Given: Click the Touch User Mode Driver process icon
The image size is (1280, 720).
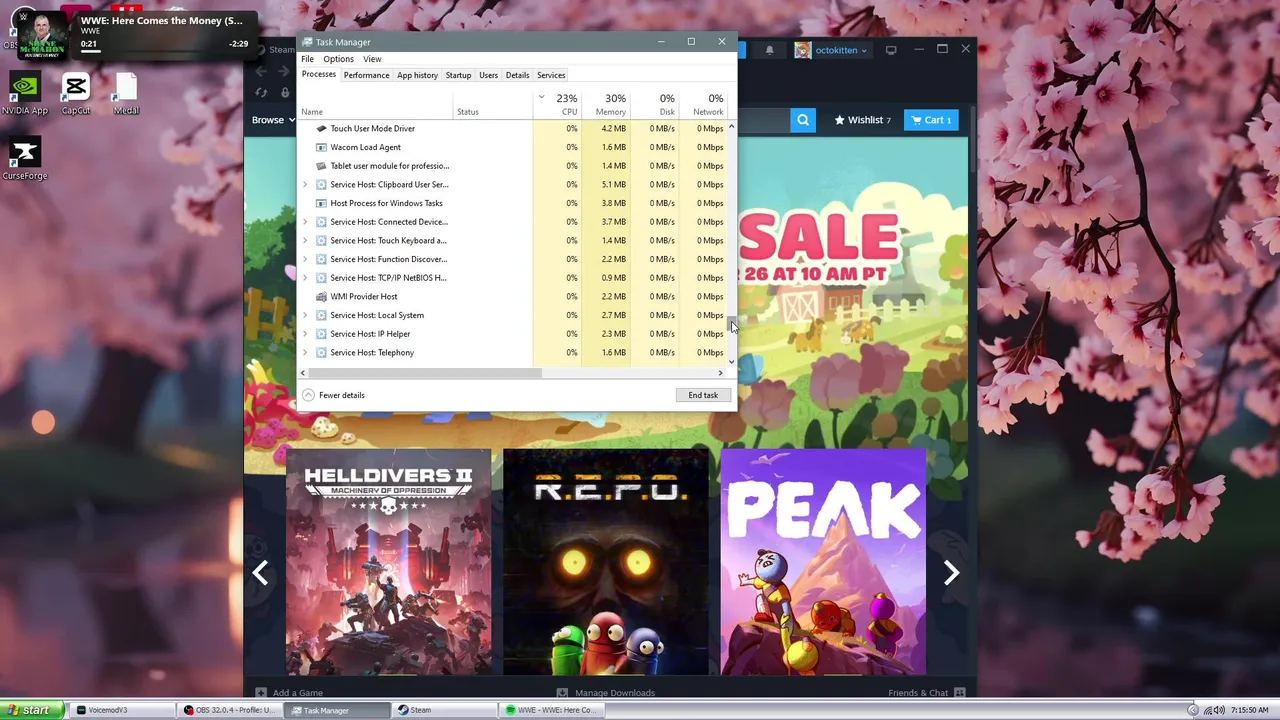Looking at the screenshot, I should pyautogui.click(x=321, y=128).
